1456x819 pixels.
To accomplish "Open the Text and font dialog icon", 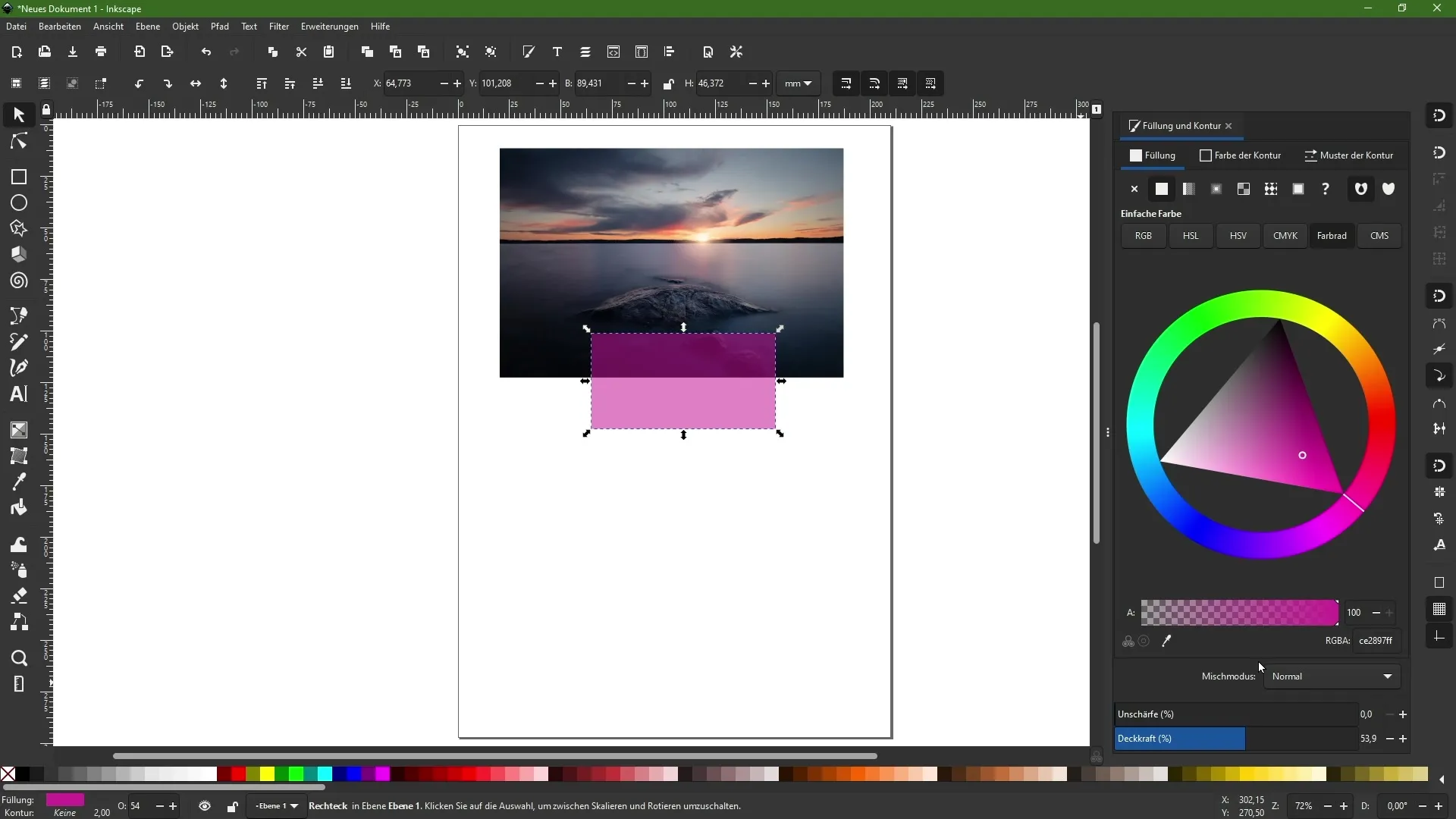I will tap(557, 52).
